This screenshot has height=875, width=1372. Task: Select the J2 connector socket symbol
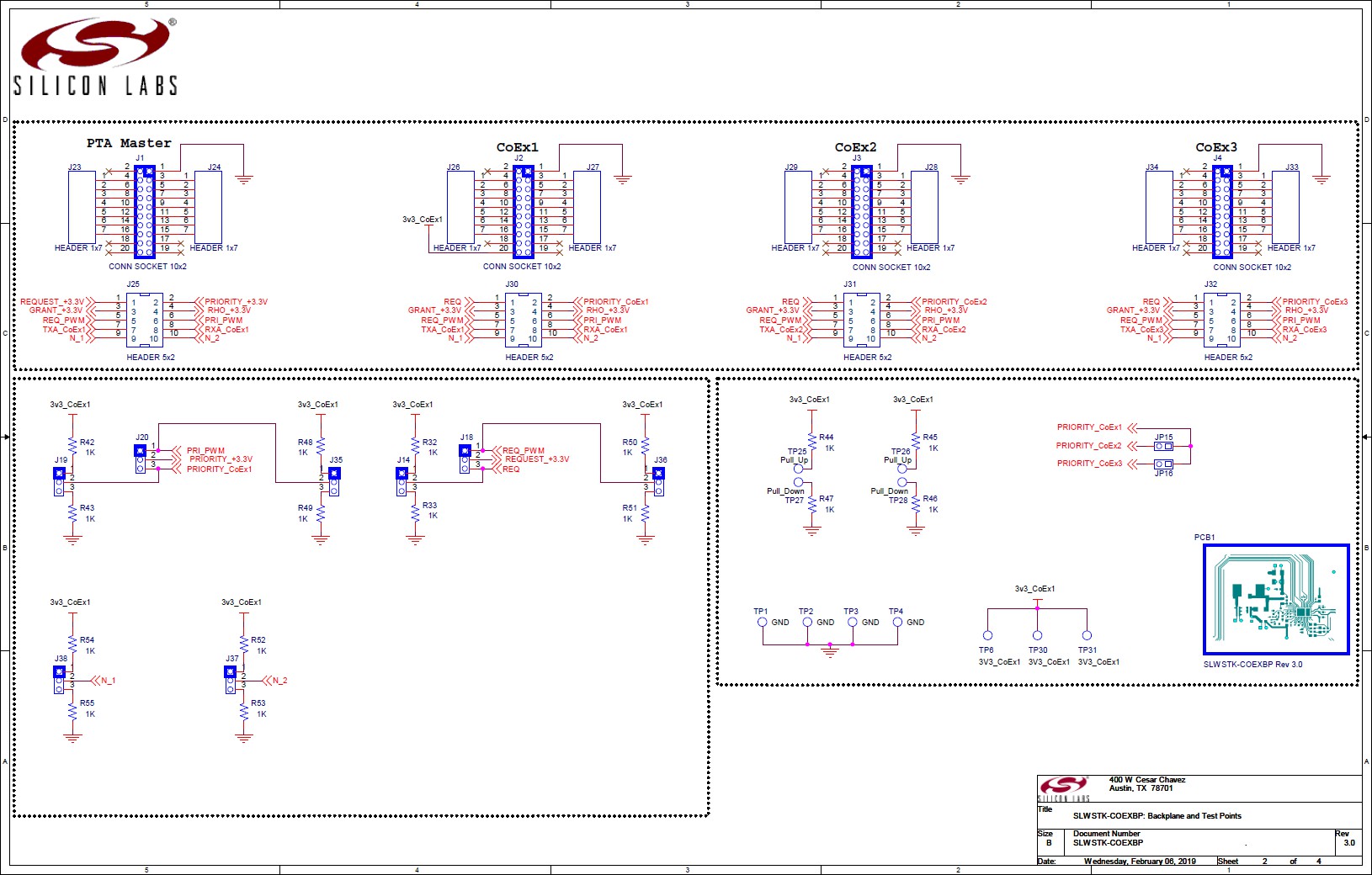[x=524, y=211]
